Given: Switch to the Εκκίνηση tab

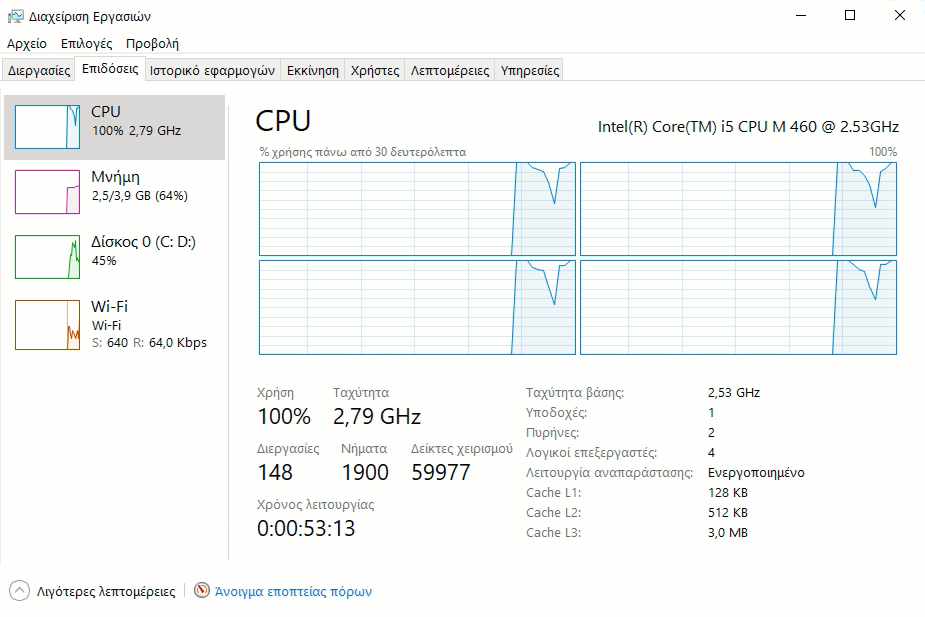Looking at the screenshot, I should [x=312, y=70].
